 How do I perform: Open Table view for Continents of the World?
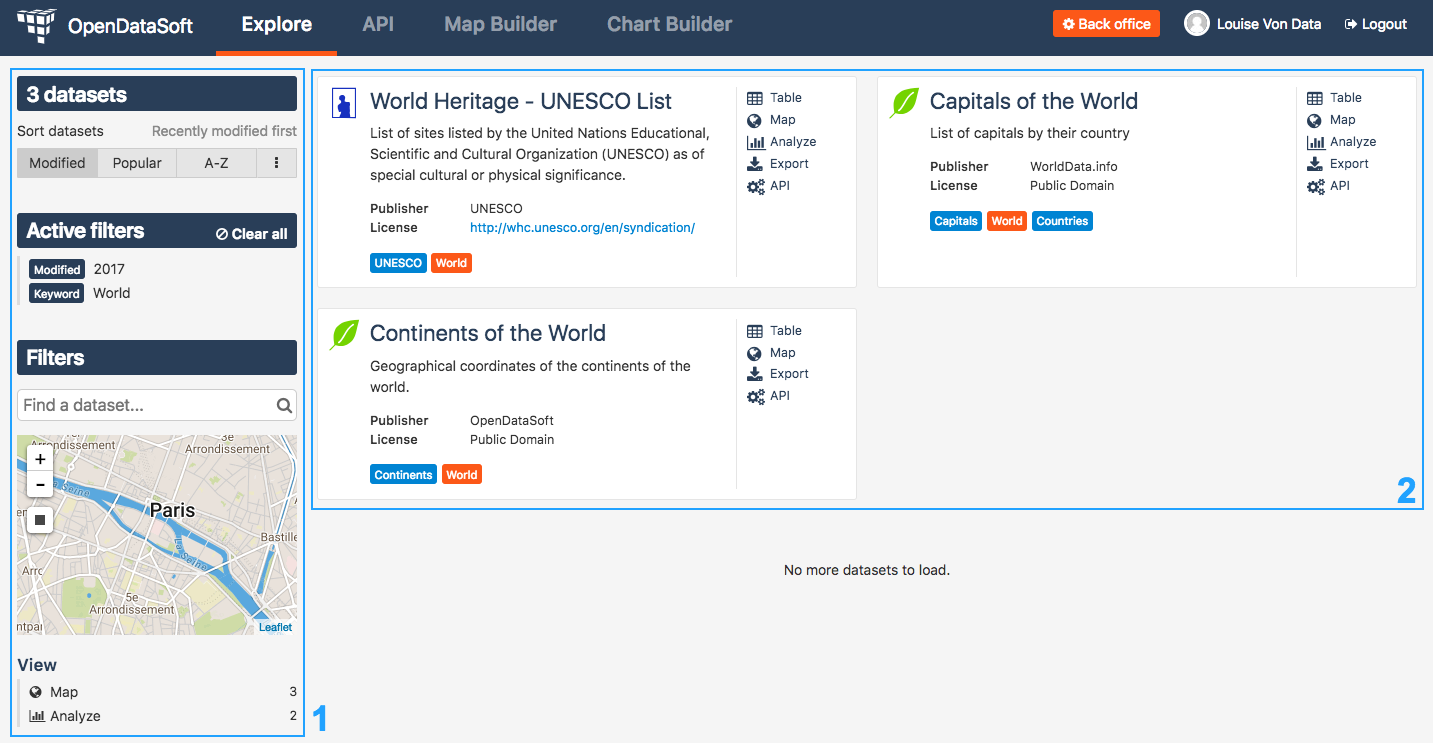[x=775, y=331]
